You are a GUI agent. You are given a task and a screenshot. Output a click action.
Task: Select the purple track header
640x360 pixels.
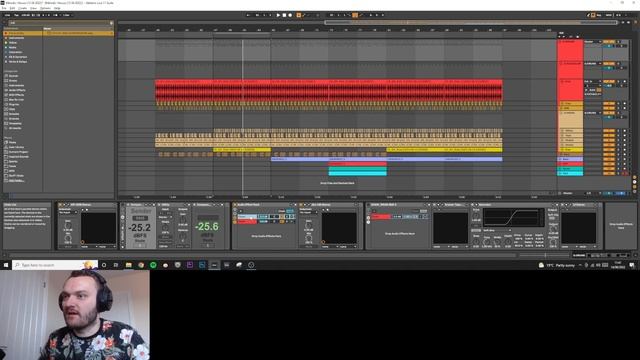[570, 159]
